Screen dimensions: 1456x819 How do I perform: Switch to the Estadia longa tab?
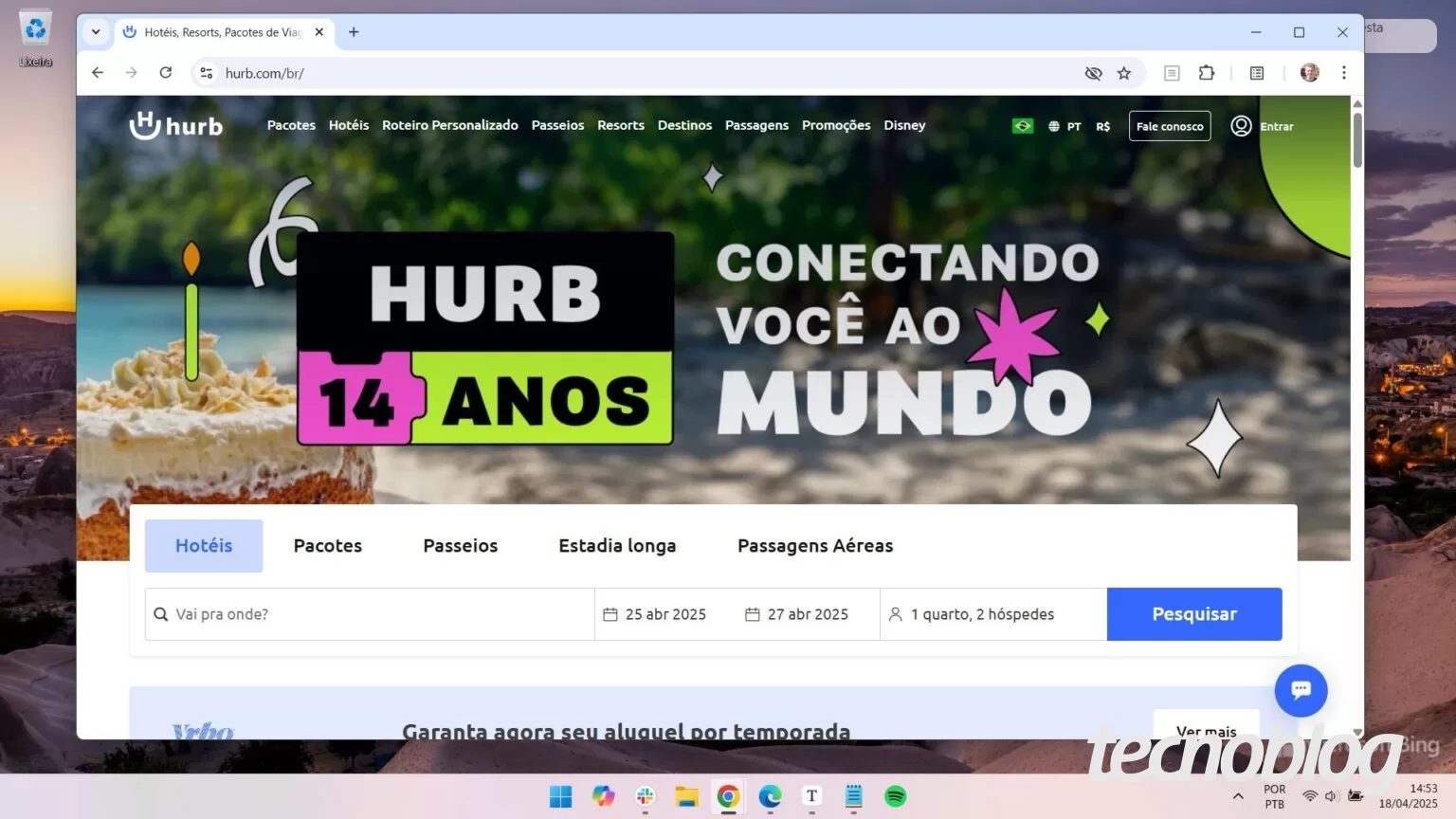click(617, 546)
